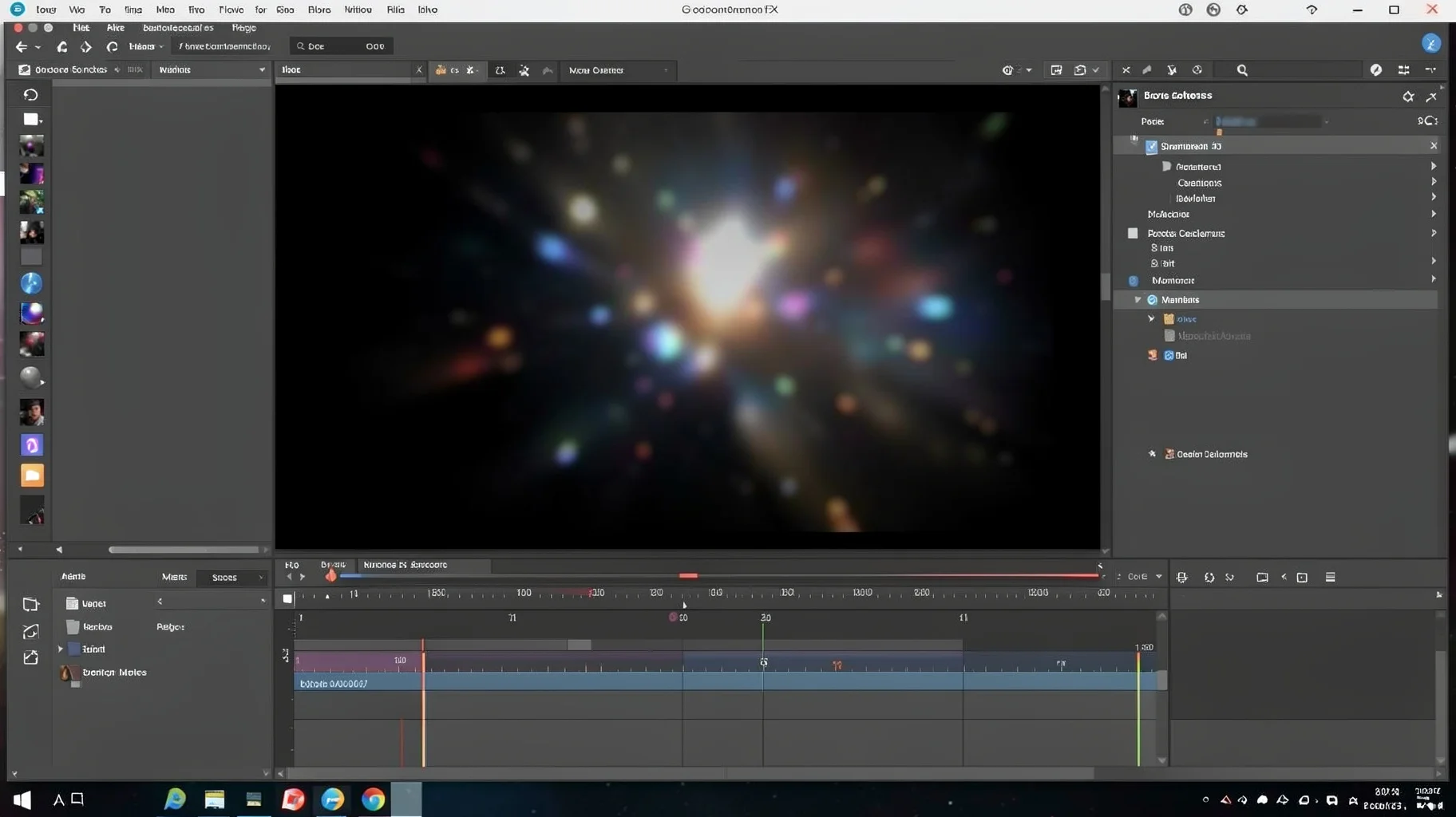Open the Iouy menu in menu bar
This screenshot has height=817, width=1456.
click(46, 10)
